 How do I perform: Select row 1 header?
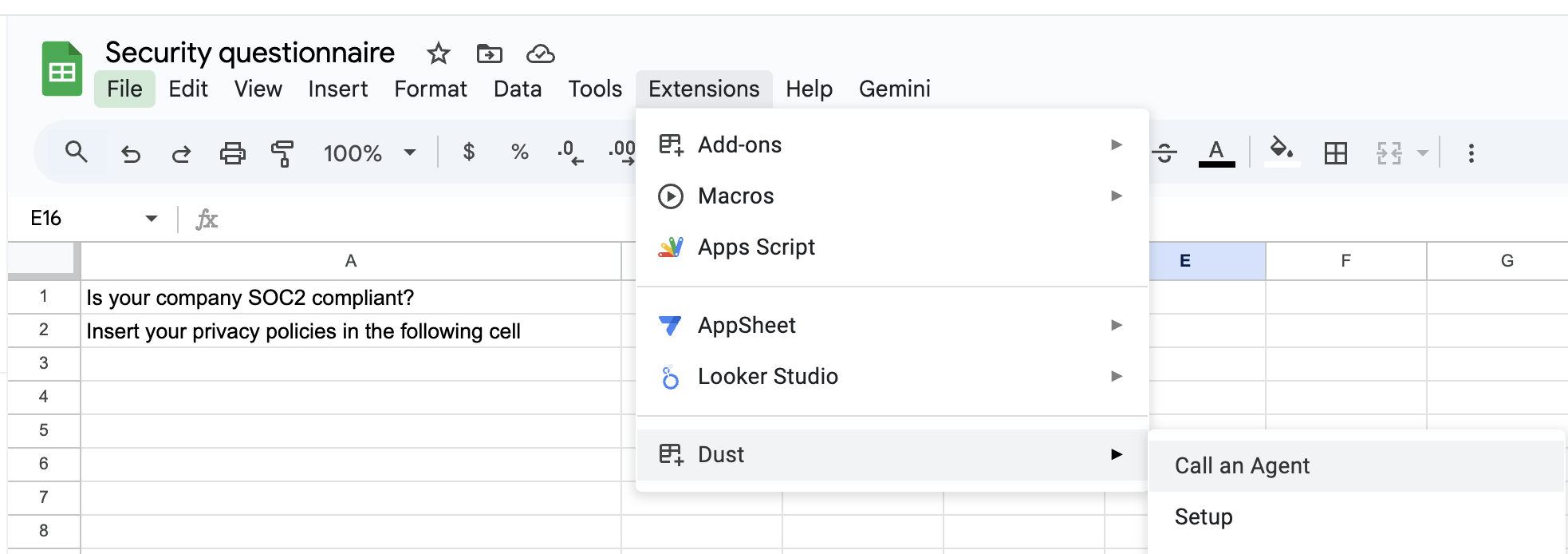point(44,297)
